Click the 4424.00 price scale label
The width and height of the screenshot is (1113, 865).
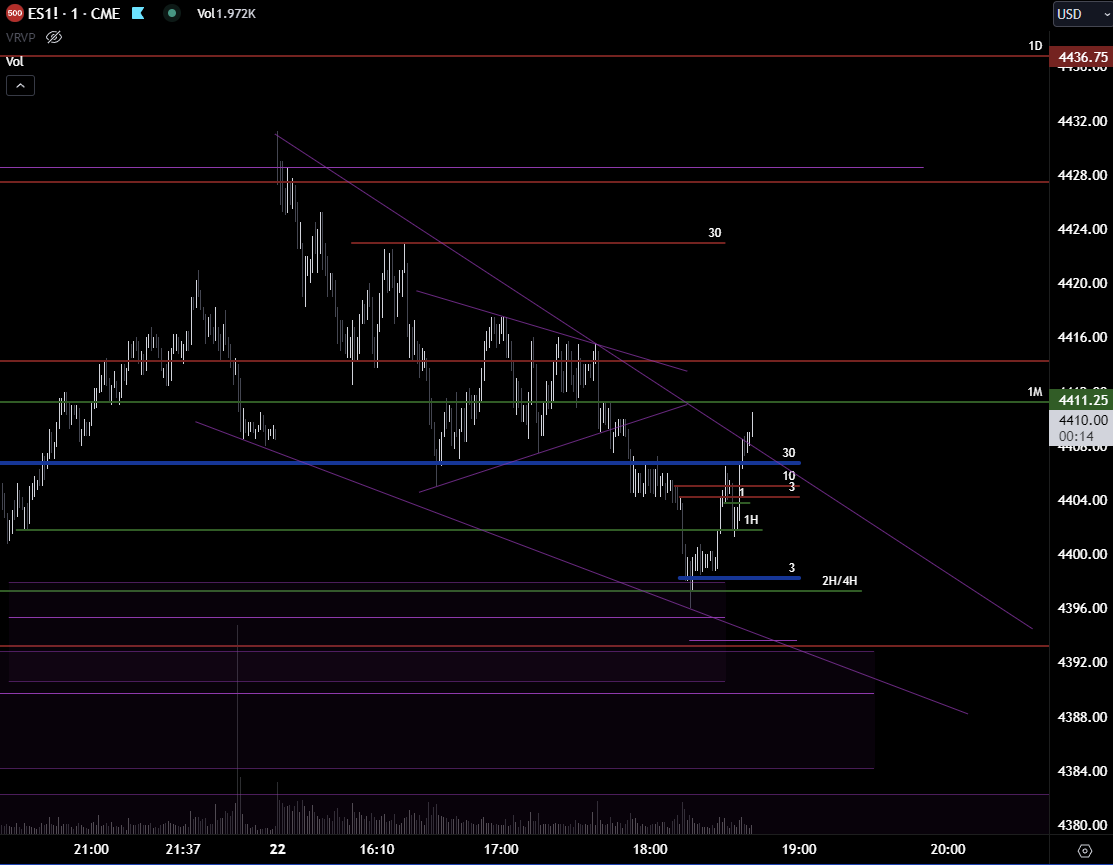(1082, 229)
